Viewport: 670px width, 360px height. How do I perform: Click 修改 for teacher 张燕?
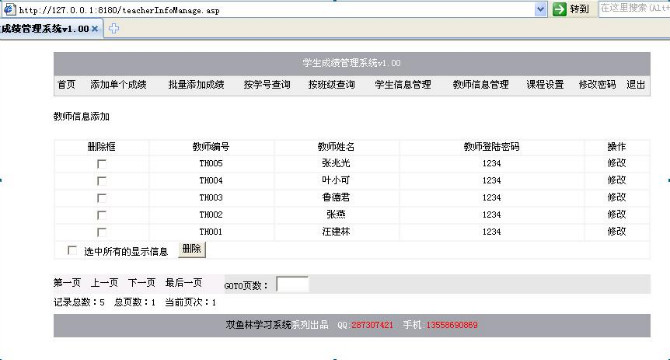coord(617,214)
